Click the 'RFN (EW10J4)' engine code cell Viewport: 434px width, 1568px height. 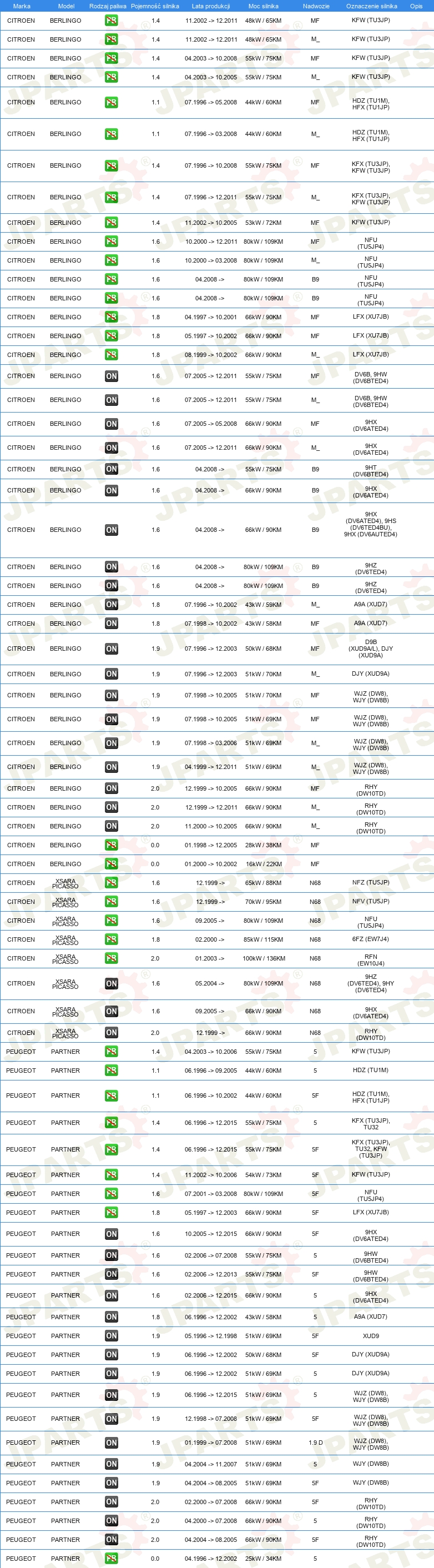tap(371, 960)
